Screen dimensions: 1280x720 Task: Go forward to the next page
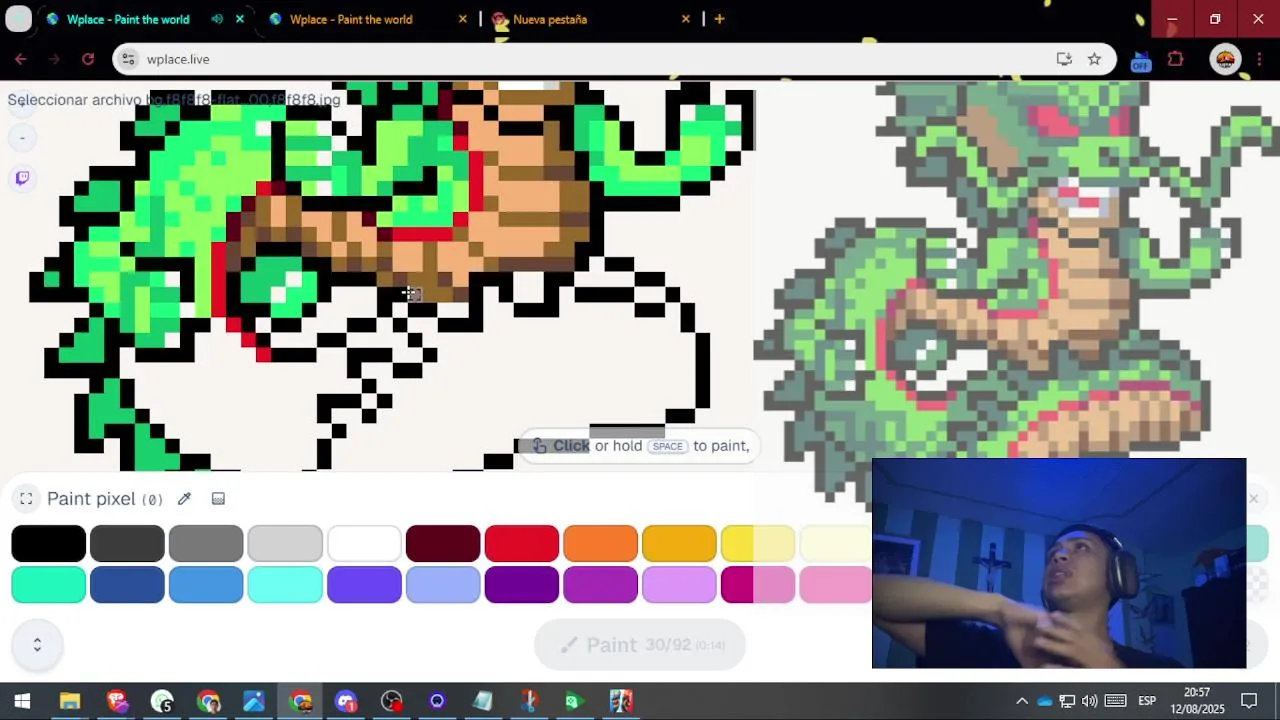(54, 59)
